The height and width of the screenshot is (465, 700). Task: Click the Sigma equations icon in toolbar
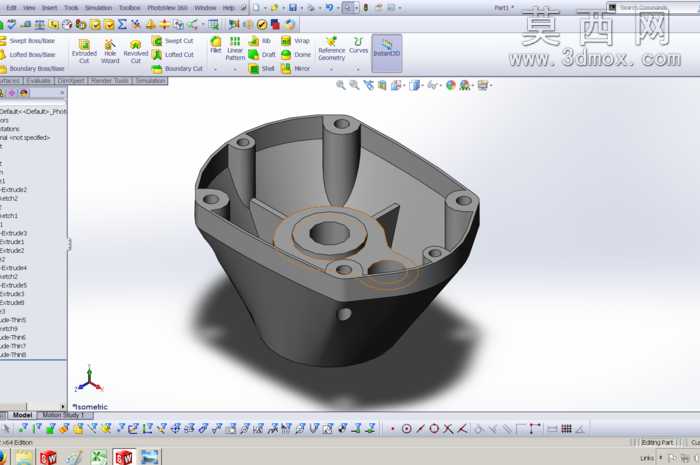click(122, 24)
